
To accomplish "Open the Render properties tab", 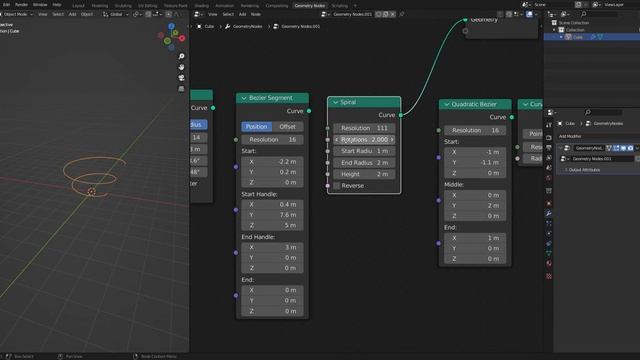I will point(549,138).
